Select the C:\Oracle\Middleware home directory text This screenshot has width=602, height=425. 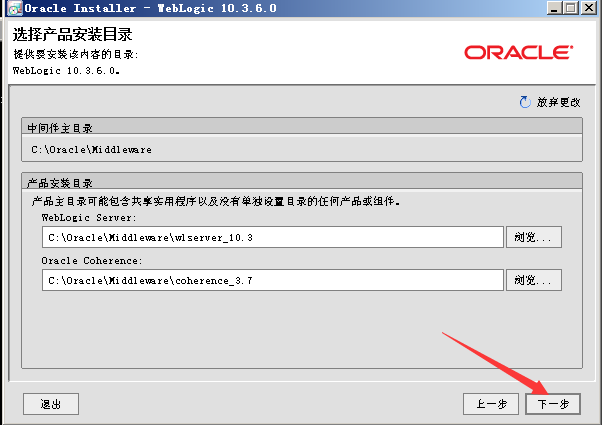pyautogui.click(x=91, y=149)
